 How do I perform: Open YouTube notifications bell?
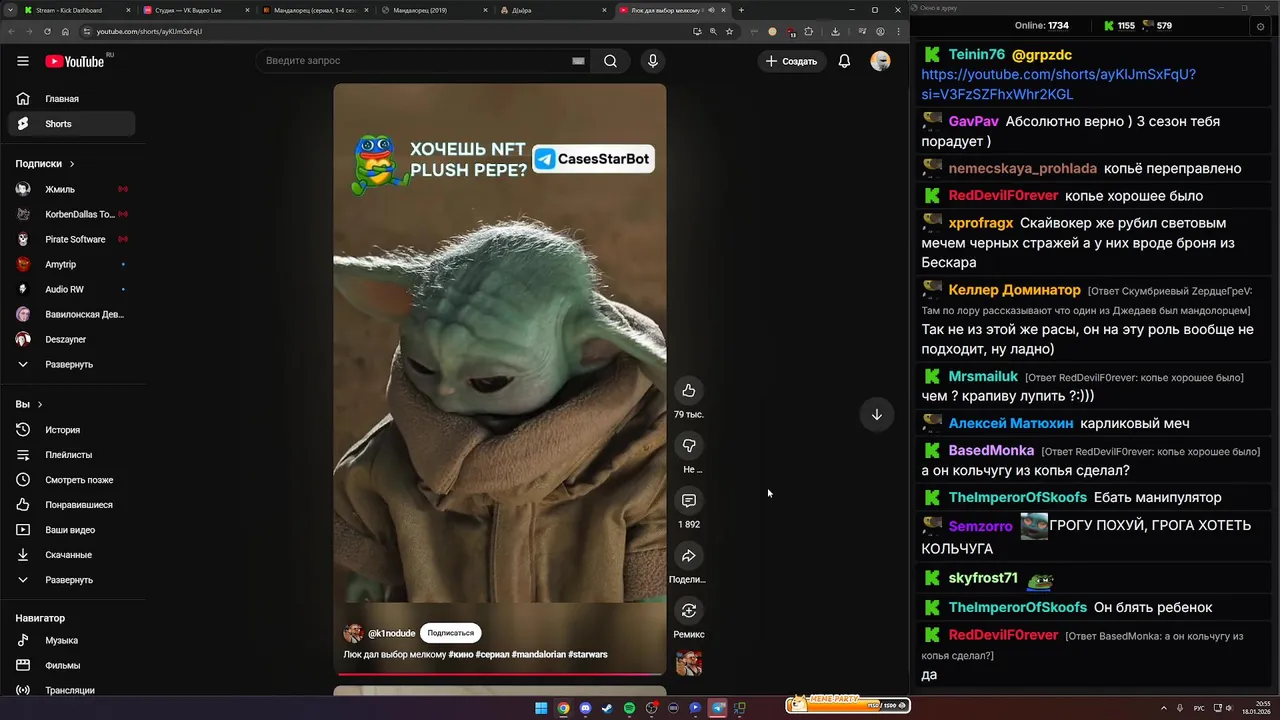pos(844,61)
